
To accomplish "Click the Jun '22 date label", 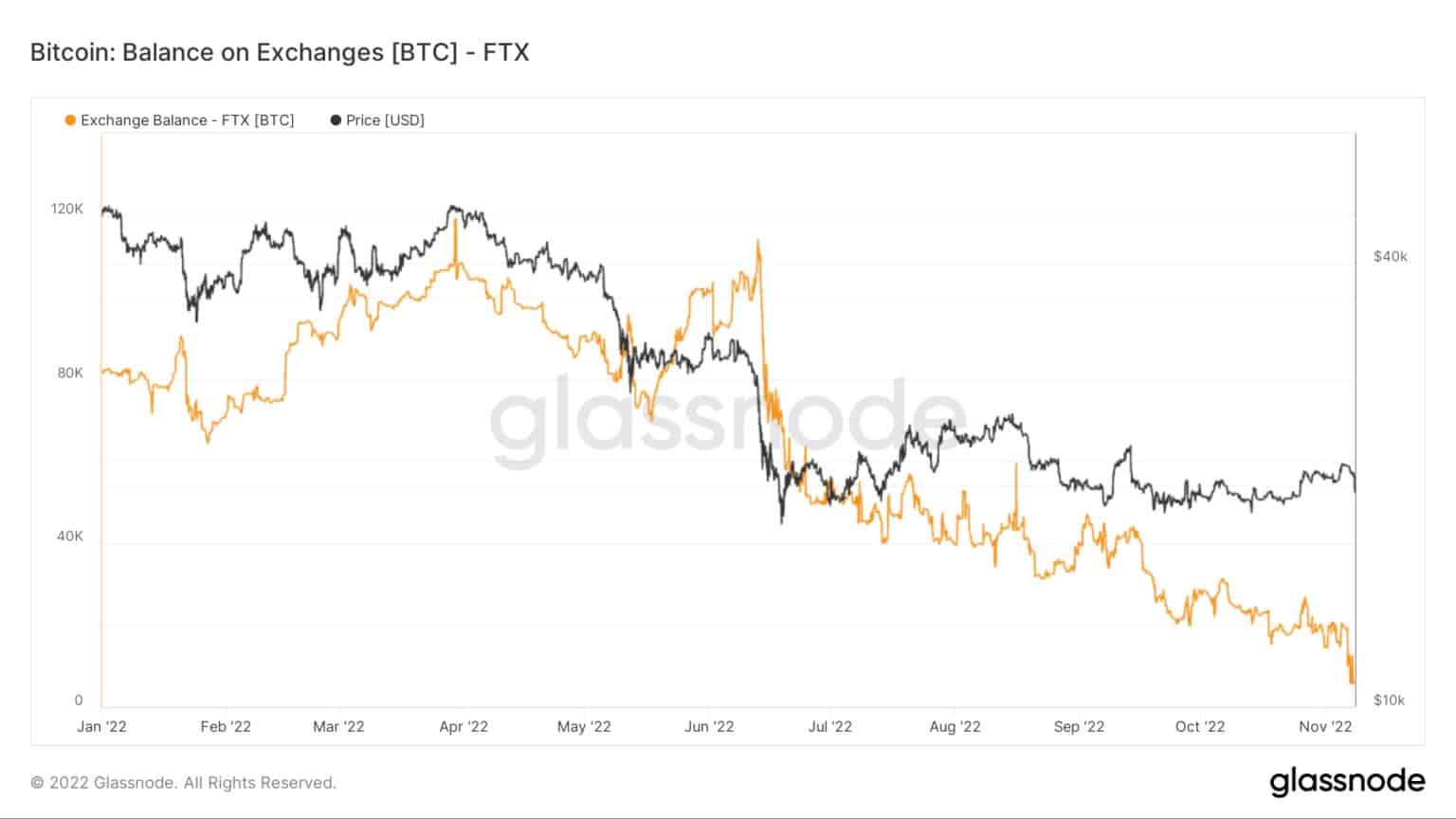I will point(709,727).
